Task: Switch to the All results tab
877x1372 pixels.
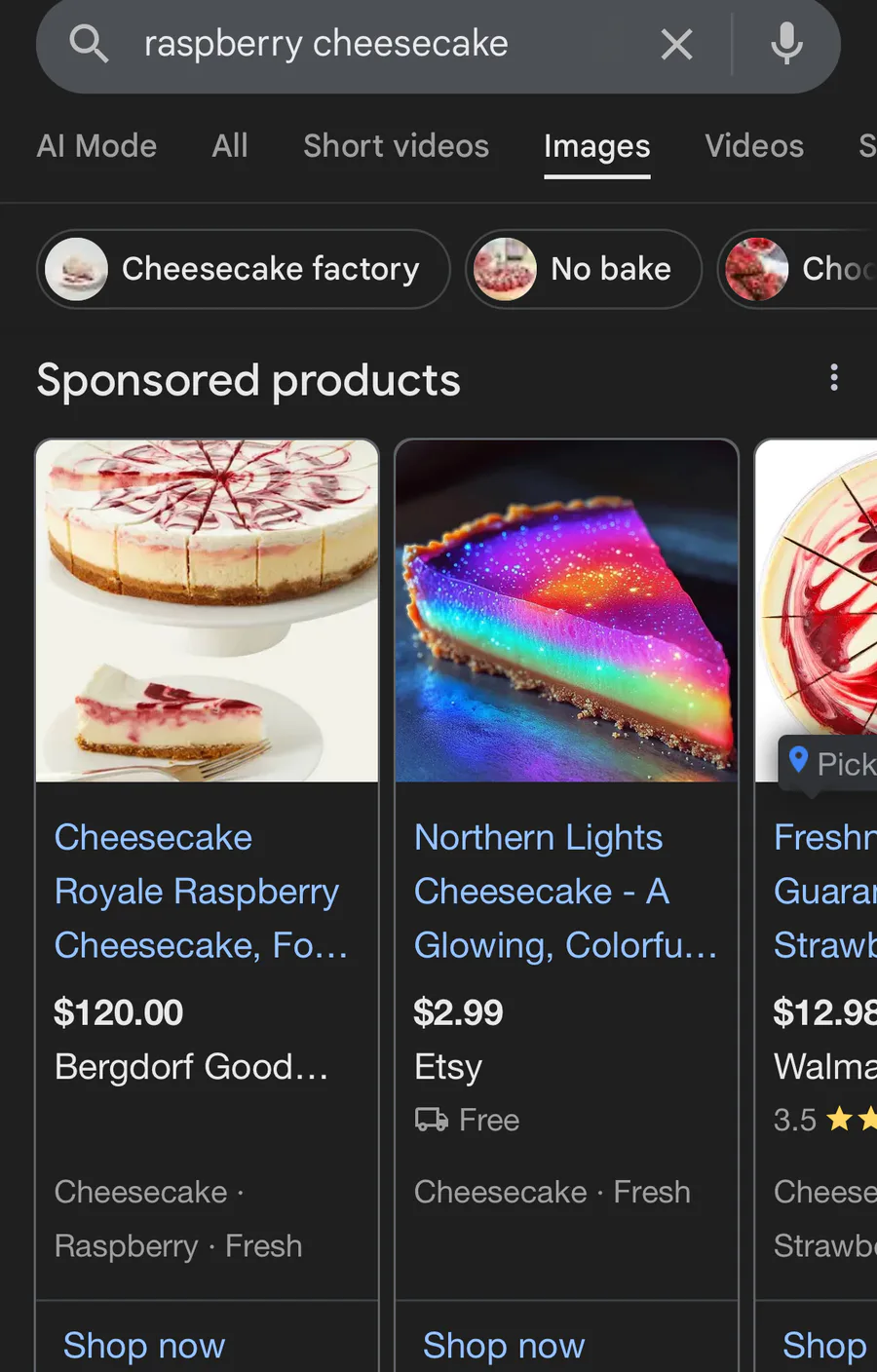Action: 230,146
